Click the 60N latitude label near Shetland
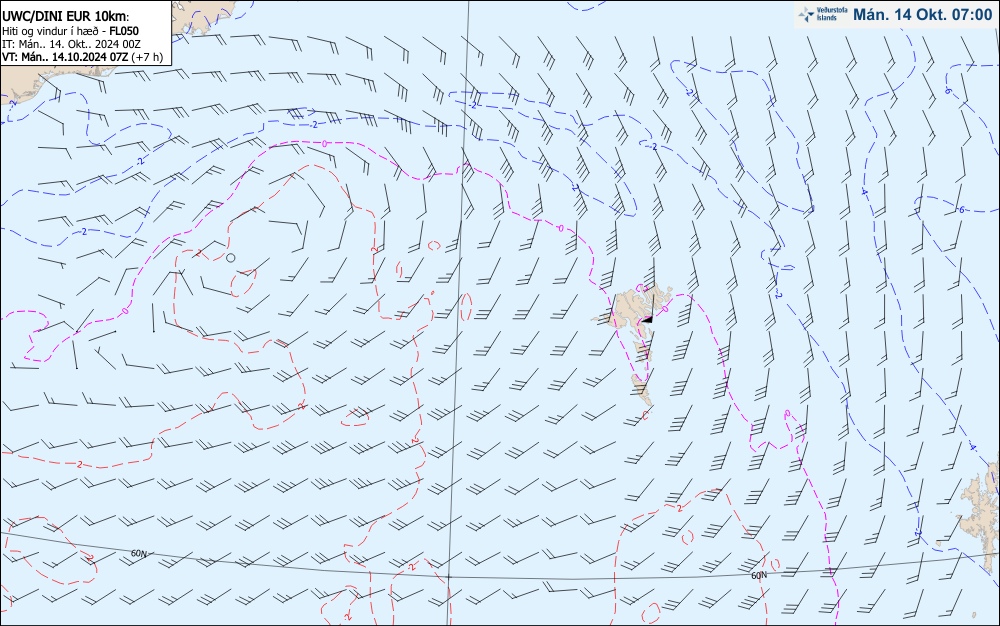 759,576
